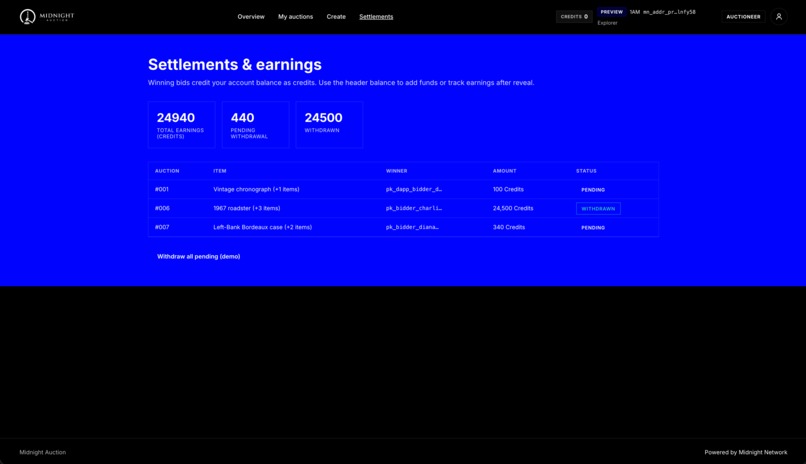The height and width of the screenshot is (464, 806).
Task: Click the Amount column header
Action: [504, 171]
